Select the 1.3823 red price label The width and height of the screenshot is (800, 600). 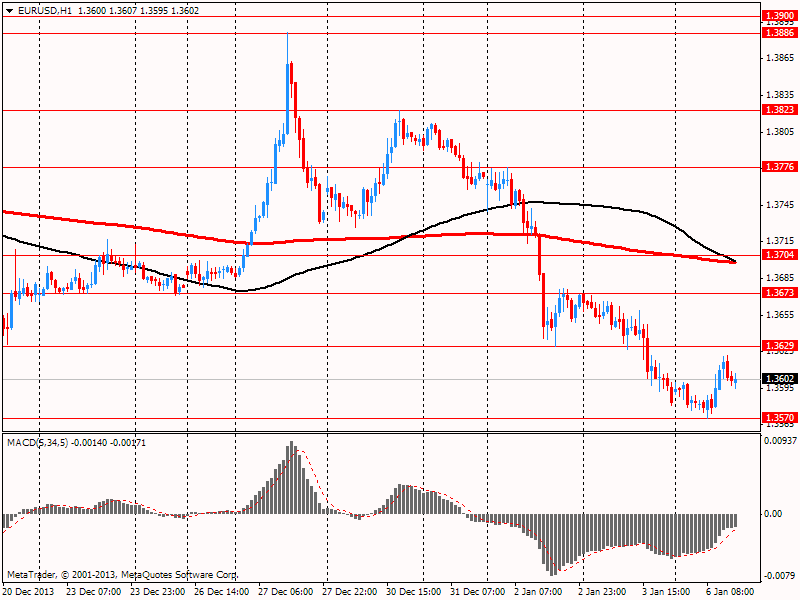click(x=780, y=110)
